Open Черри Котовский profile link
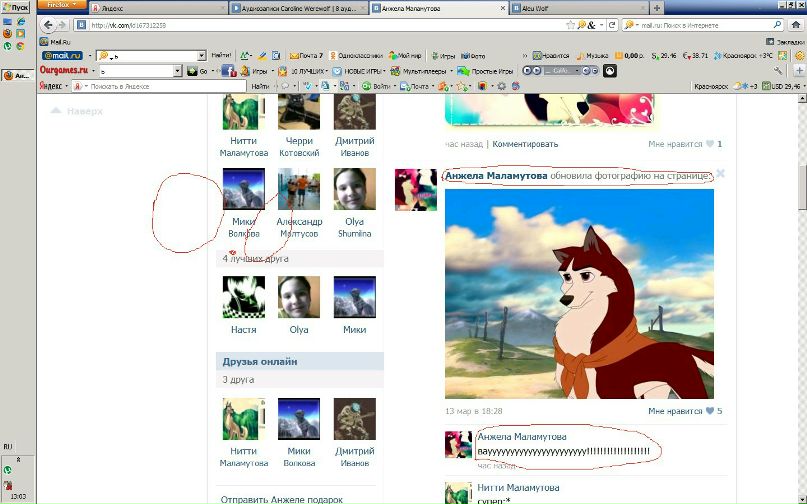Image resolution: width=807 pixels, height=504 pixels. (x=299, y=147)
